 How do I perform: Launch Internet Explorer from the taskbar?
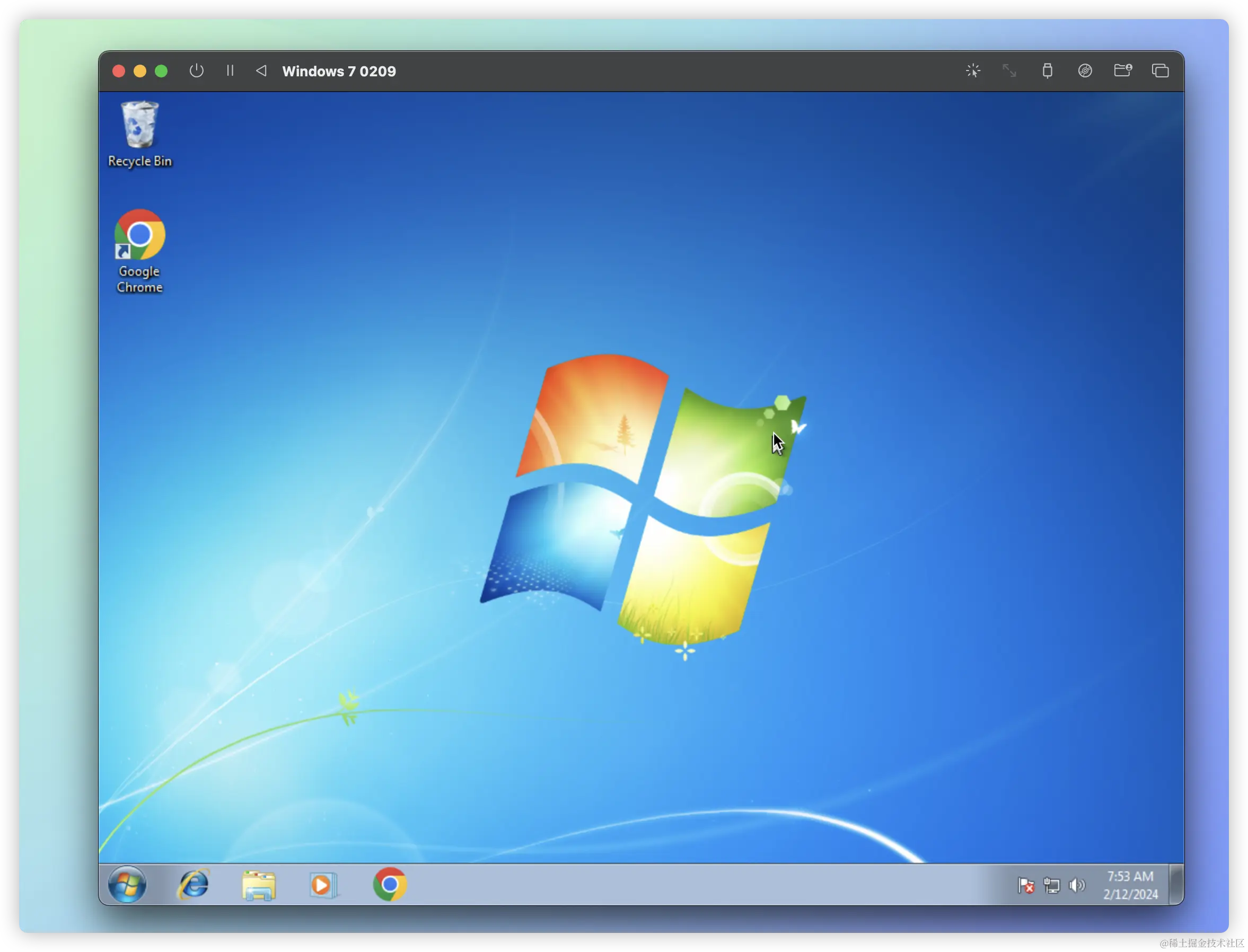coord(194,885)
